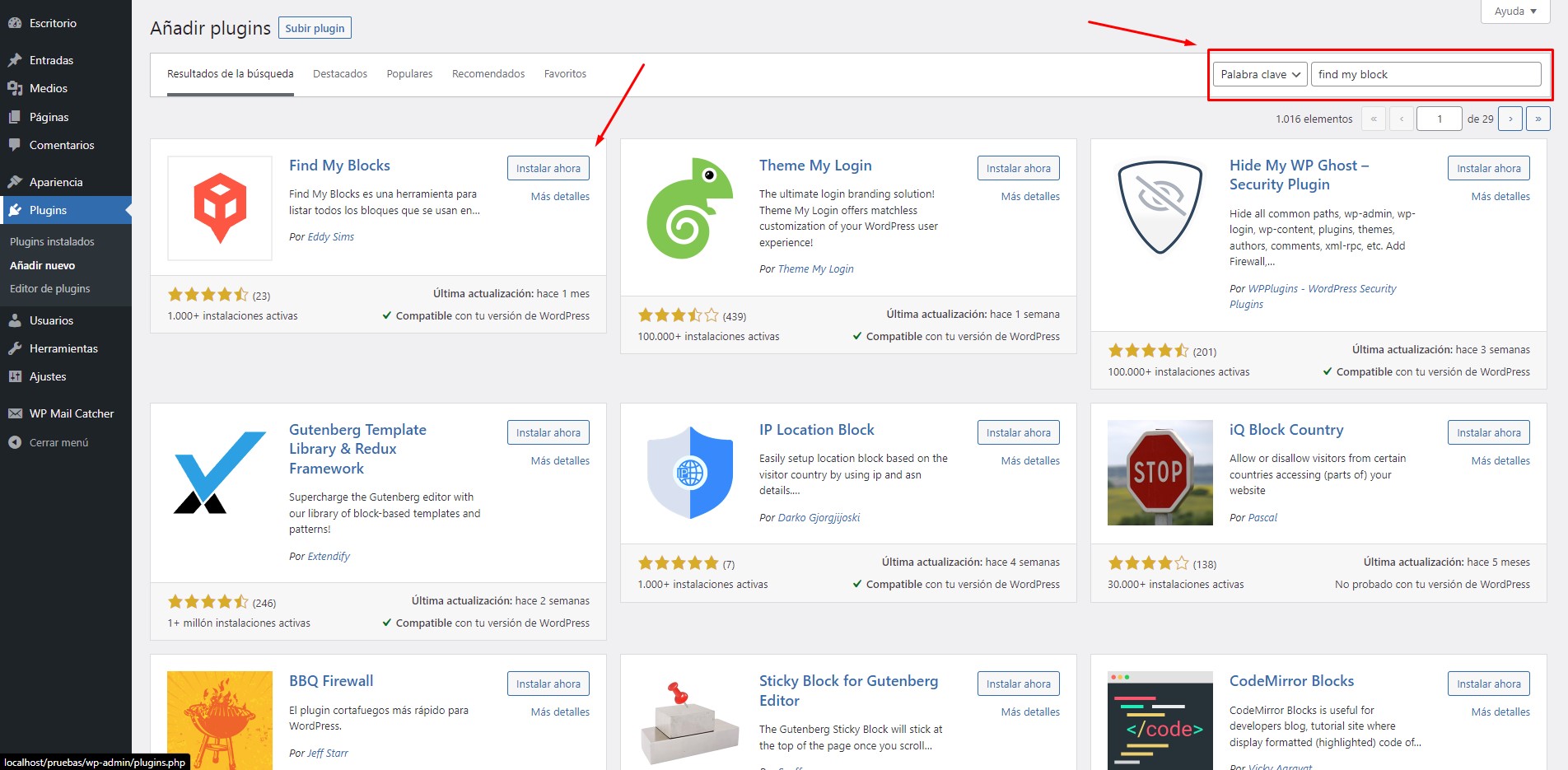Screen dimensions: 1568x770
Task: Install IP Location Block plugin
Action: pos(1019,432)
